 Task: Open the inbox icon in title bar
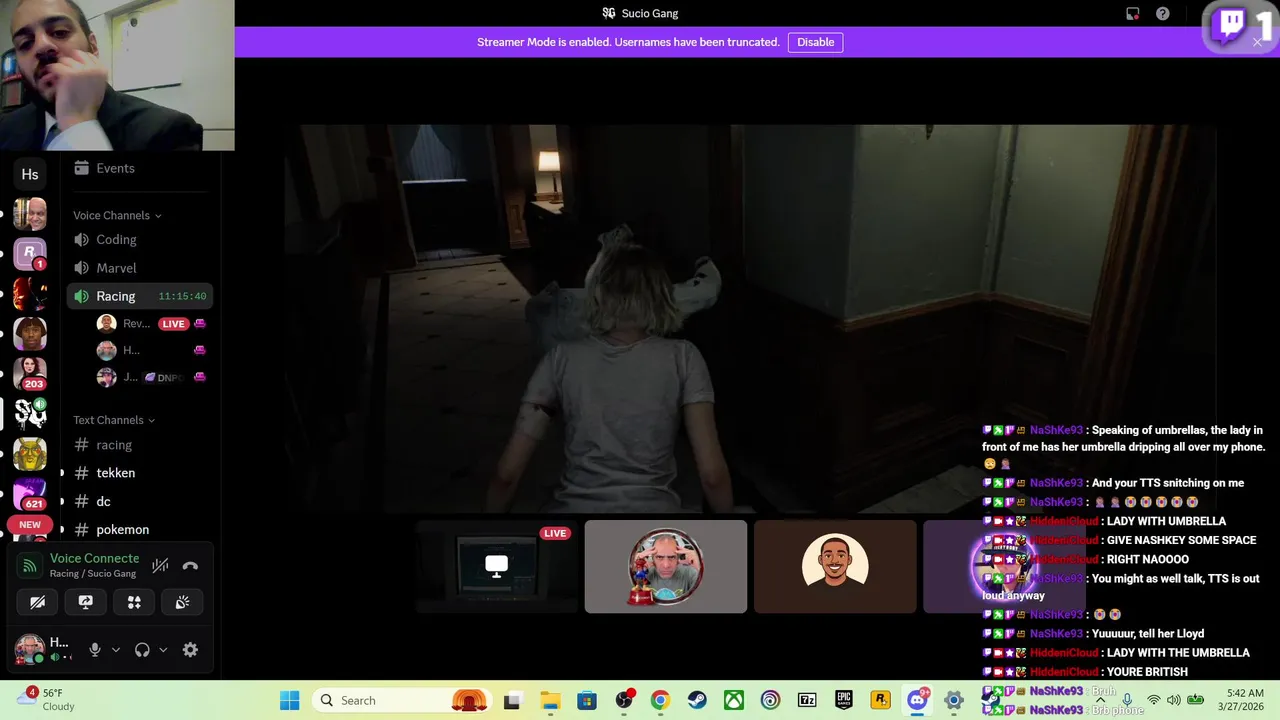click(1133, 14)
